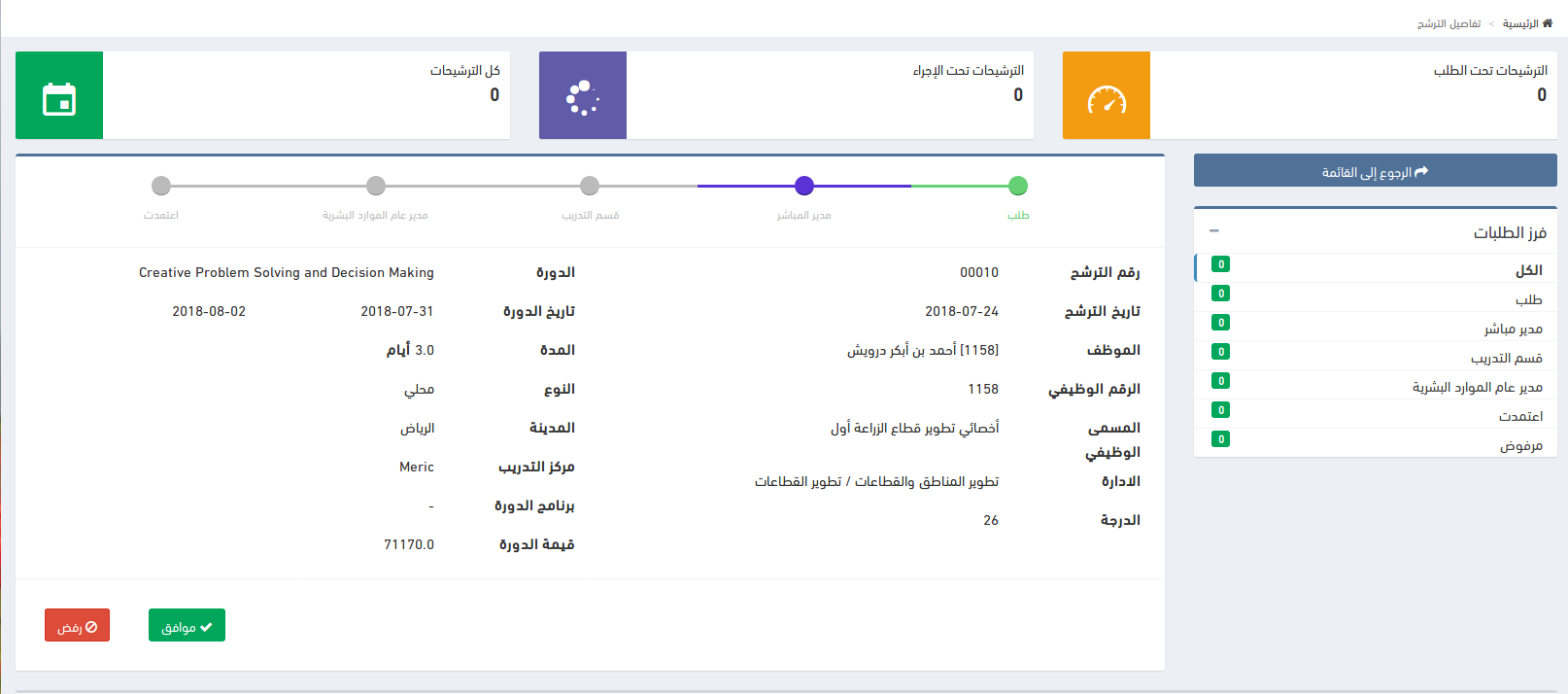This screenshot has height=694, width=1568.
Task: Show اعتمدت approved requests
Action: [x=1520, y=416]
